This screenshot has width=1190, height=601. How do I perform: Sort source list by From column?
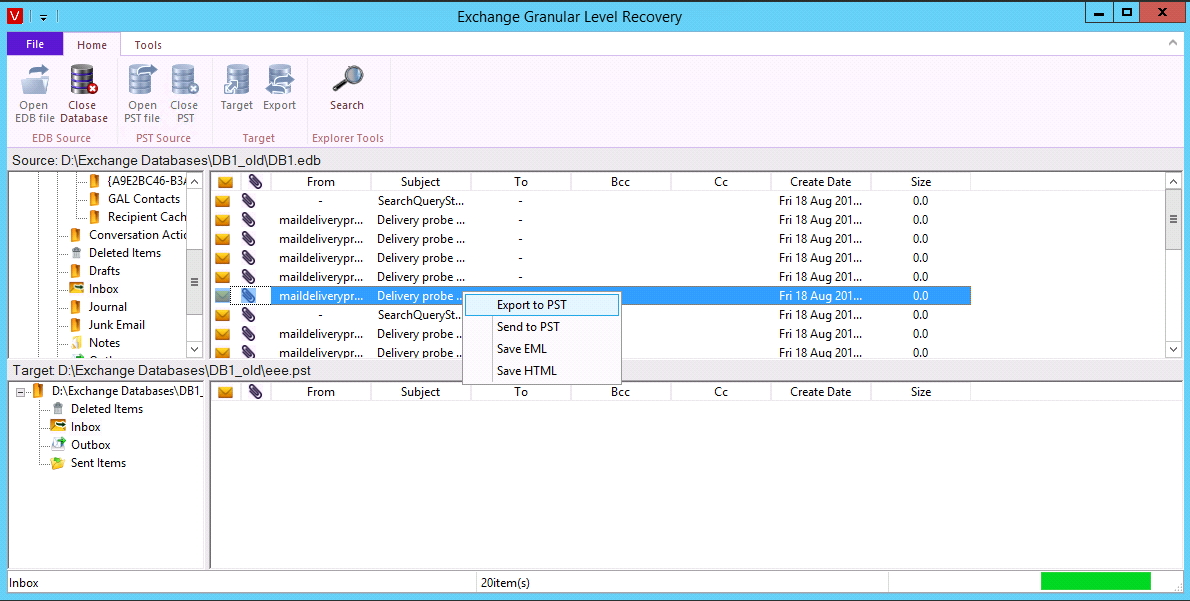point(321,182)
